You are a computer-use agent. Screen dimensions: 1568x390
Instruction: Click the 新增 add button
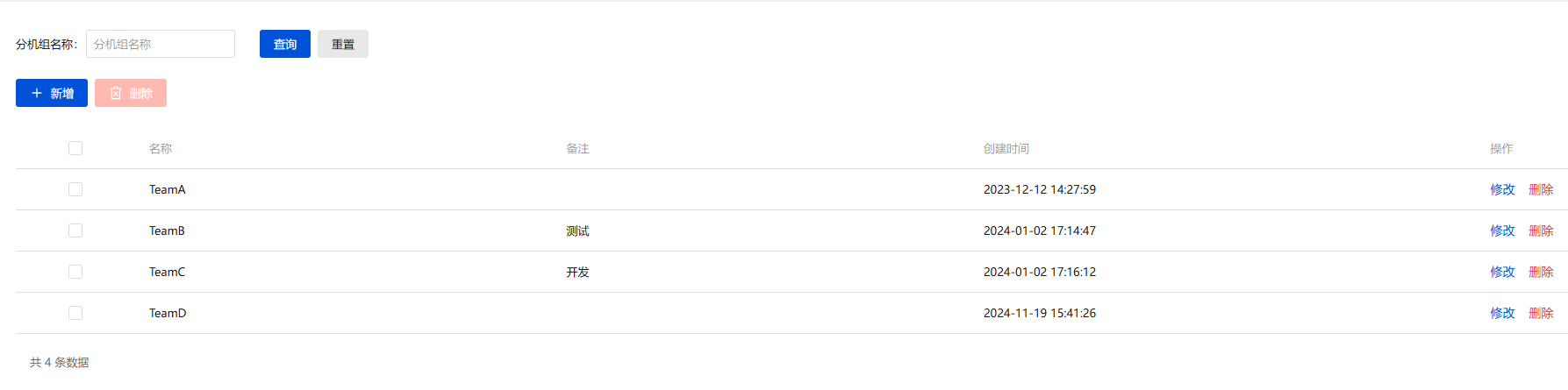pyautogui.click(x=52, y=93)
